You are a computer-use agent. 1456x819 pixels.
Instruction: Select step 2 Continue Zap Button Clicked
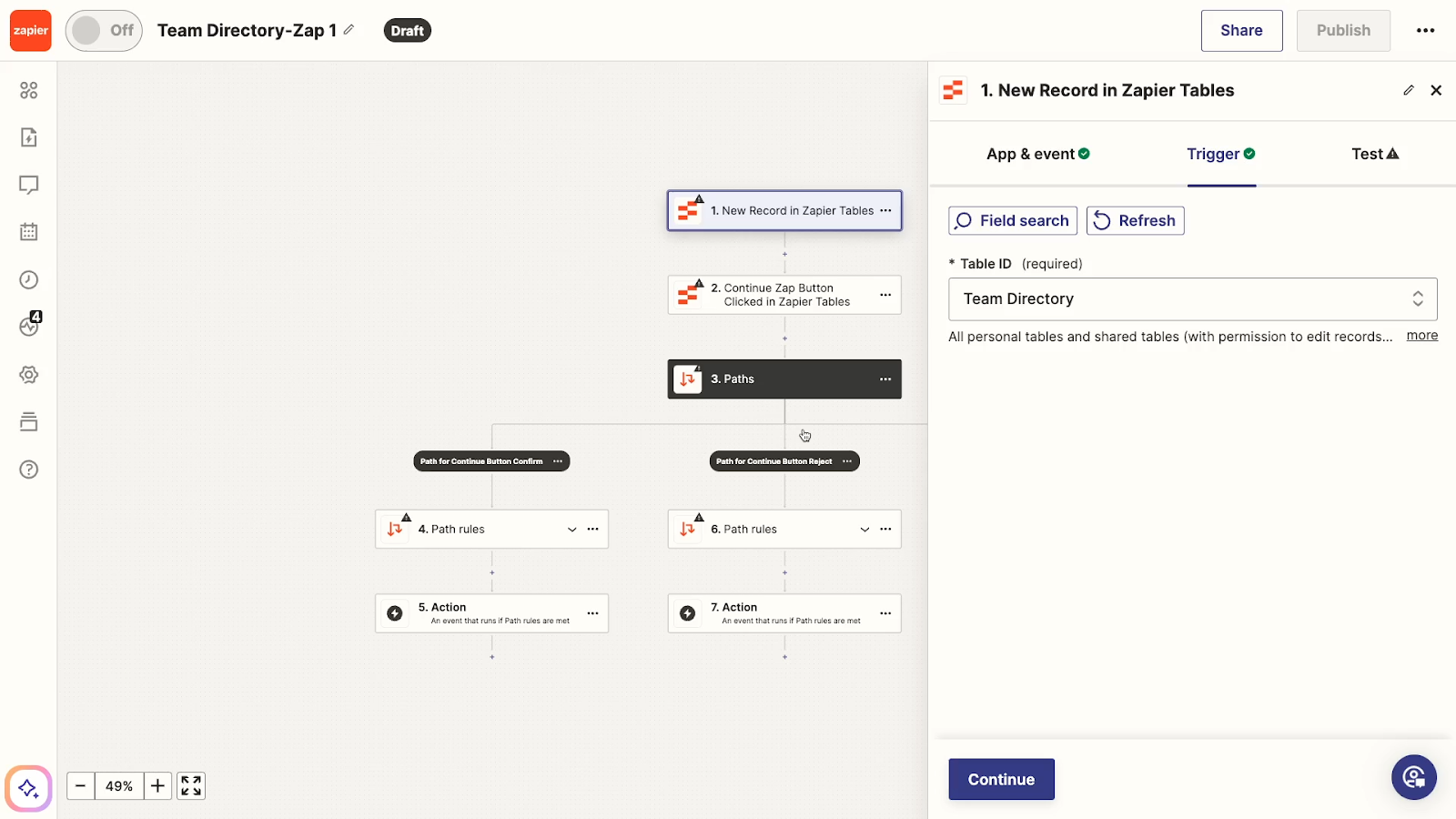tap(784, 295)
